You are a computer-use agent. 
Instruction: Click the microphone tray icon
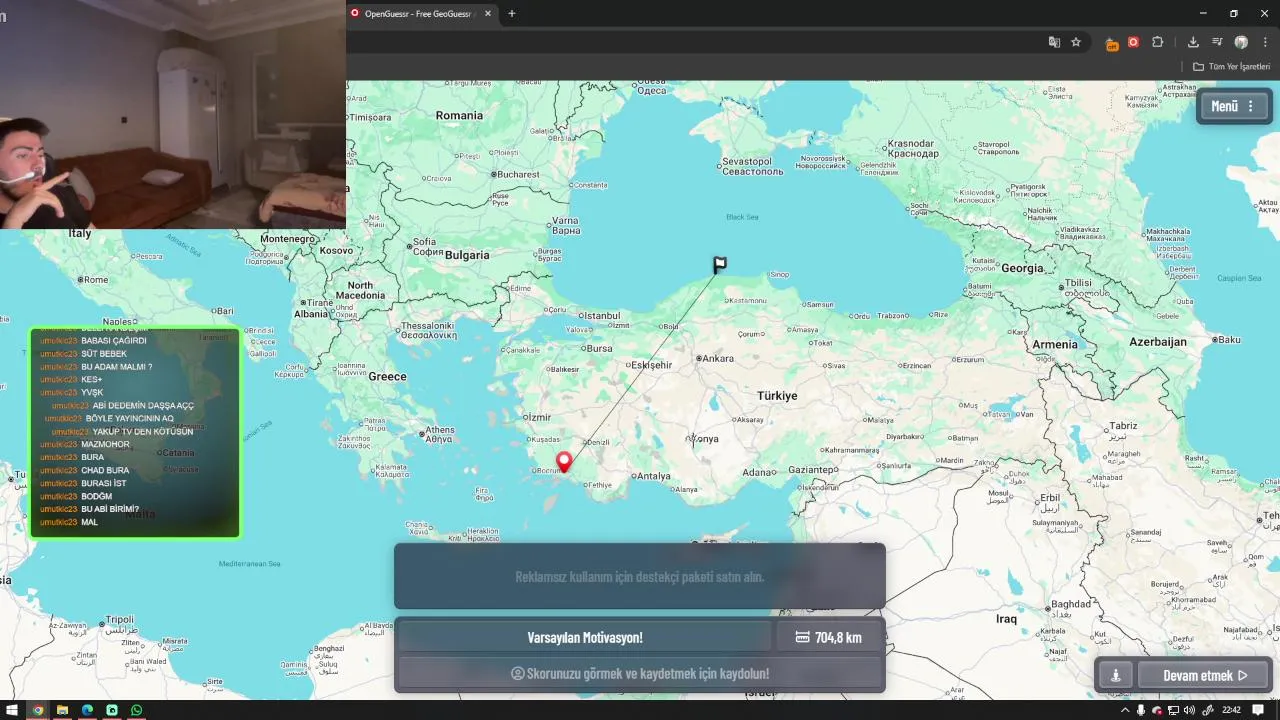[x=1141, y=710]
